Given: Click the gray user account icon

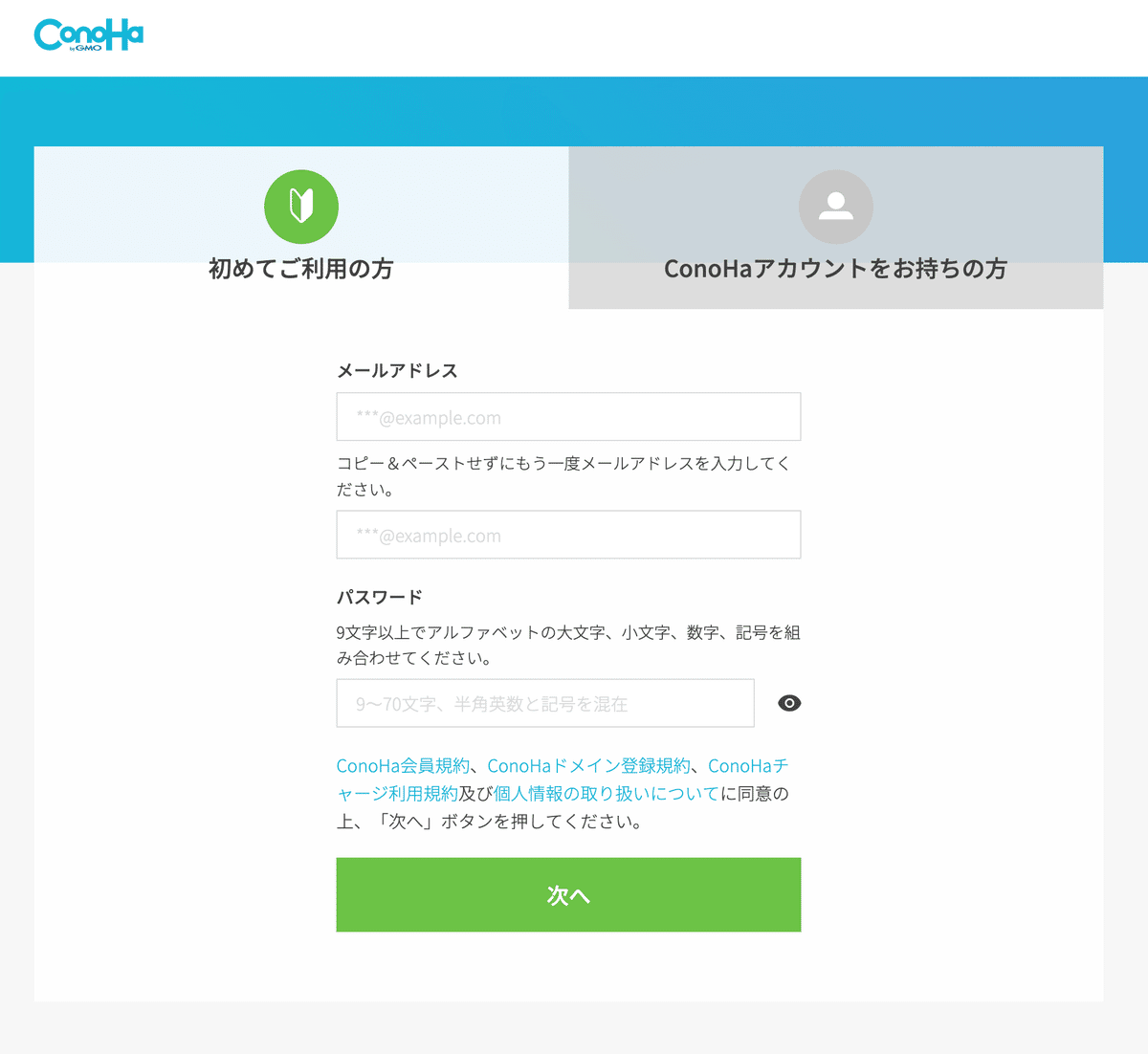Looking at the screenshot, I should point(836,207).
